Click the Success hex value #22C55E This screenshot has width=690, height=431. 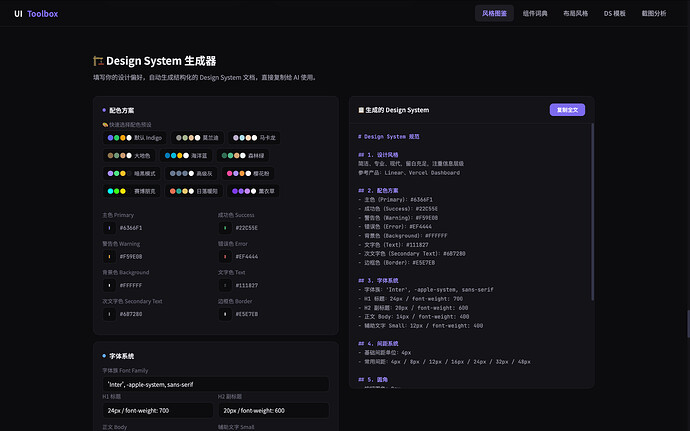click(x=246, y=228)
